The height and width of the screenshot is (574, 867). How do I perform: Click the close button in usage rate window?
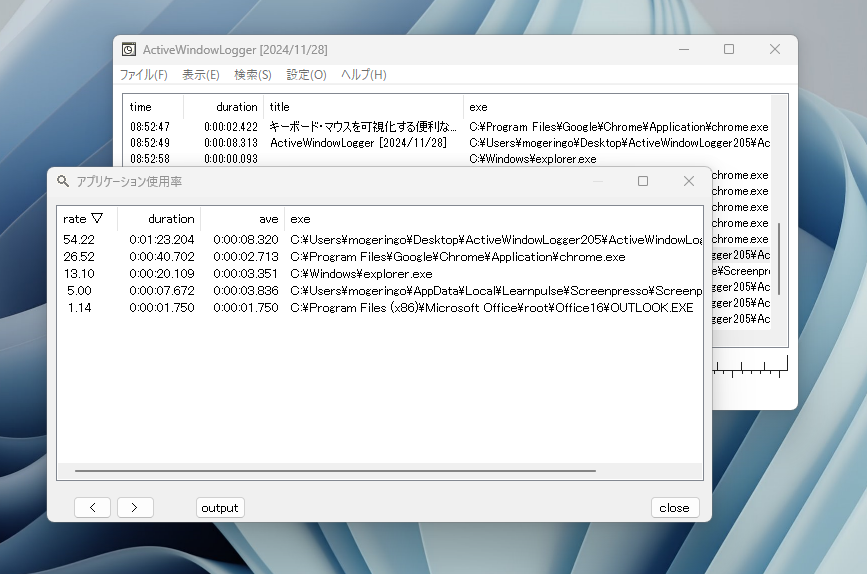(x=675, y=508)
